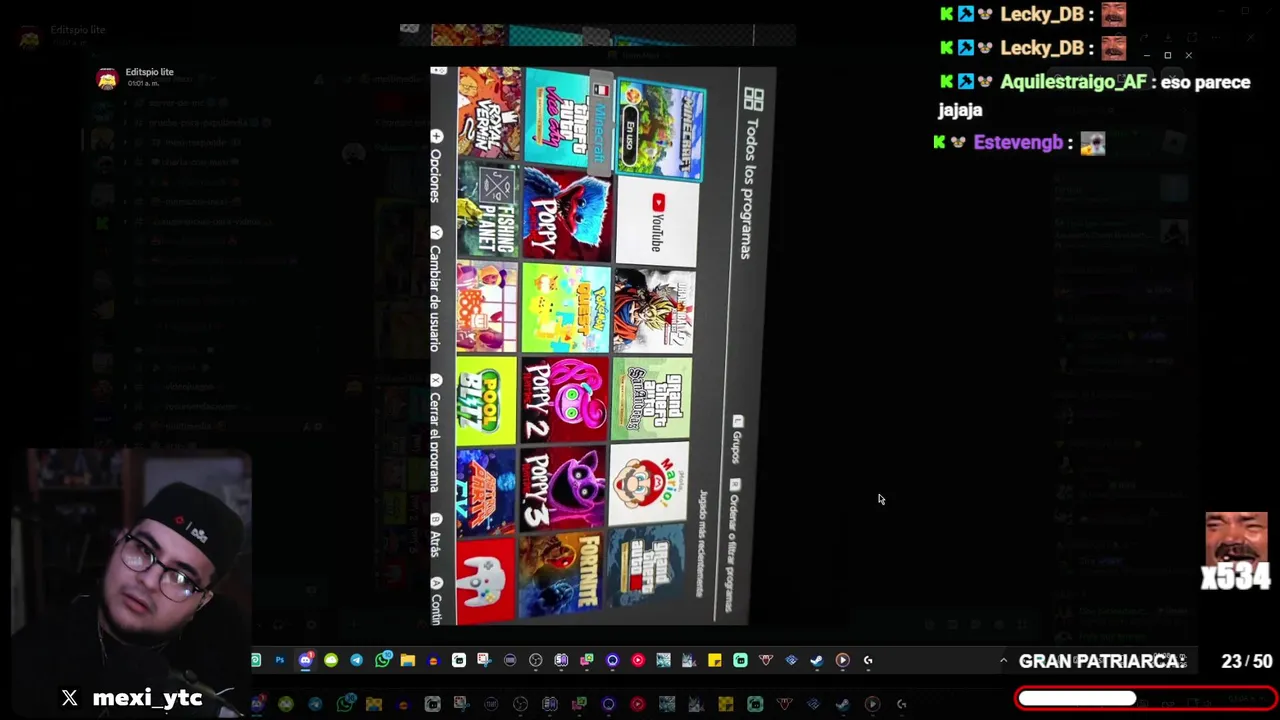
Task: Click the Atrás button label
Action: tap(436, 544)
